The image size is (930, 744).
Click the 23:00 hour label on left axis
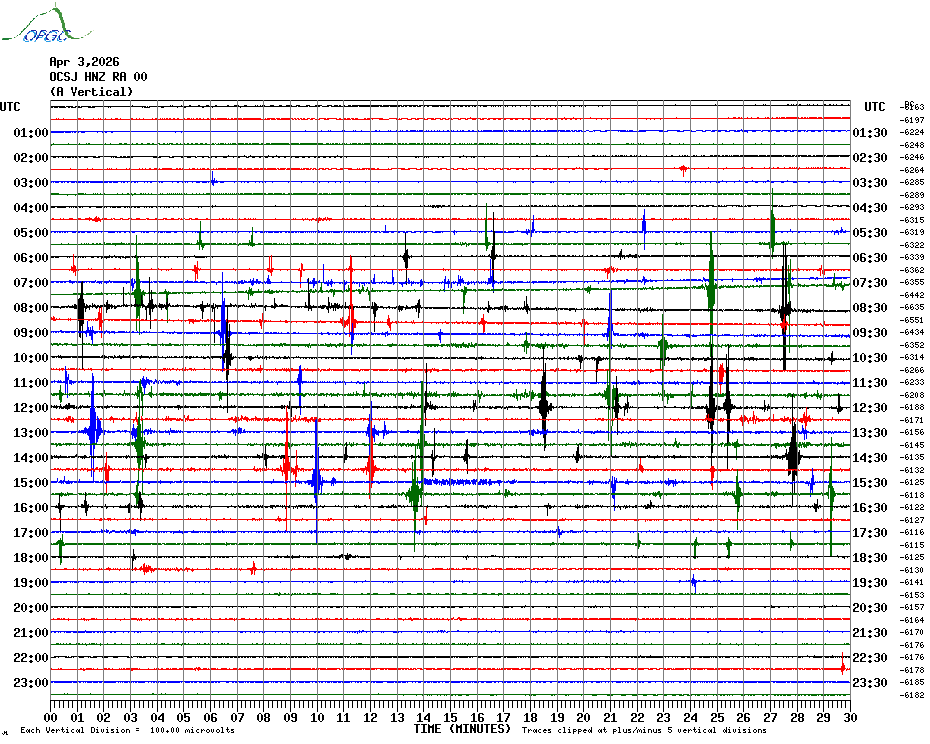coord(31,683)
